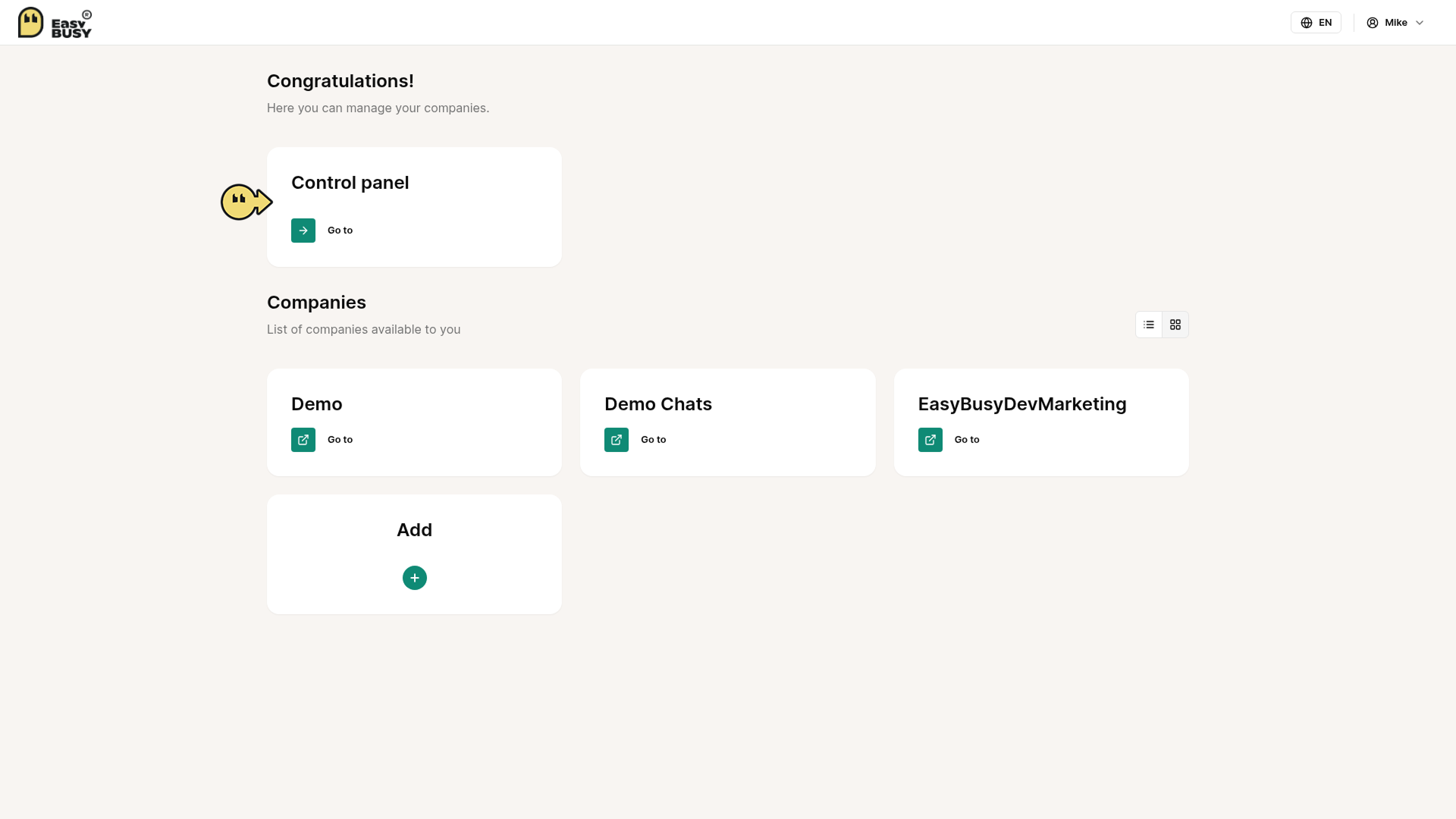Click the user avatar icon beside Mike
This screenshot has width=1456, height=819.
pos(1373,23)
